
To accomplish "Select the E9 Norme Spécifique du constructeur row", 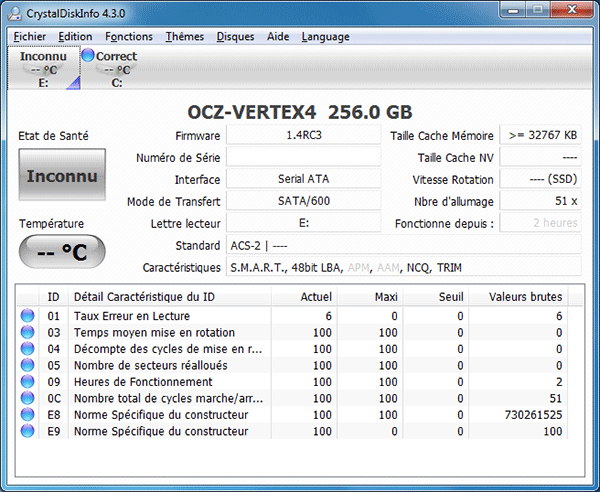I will 293,431.
